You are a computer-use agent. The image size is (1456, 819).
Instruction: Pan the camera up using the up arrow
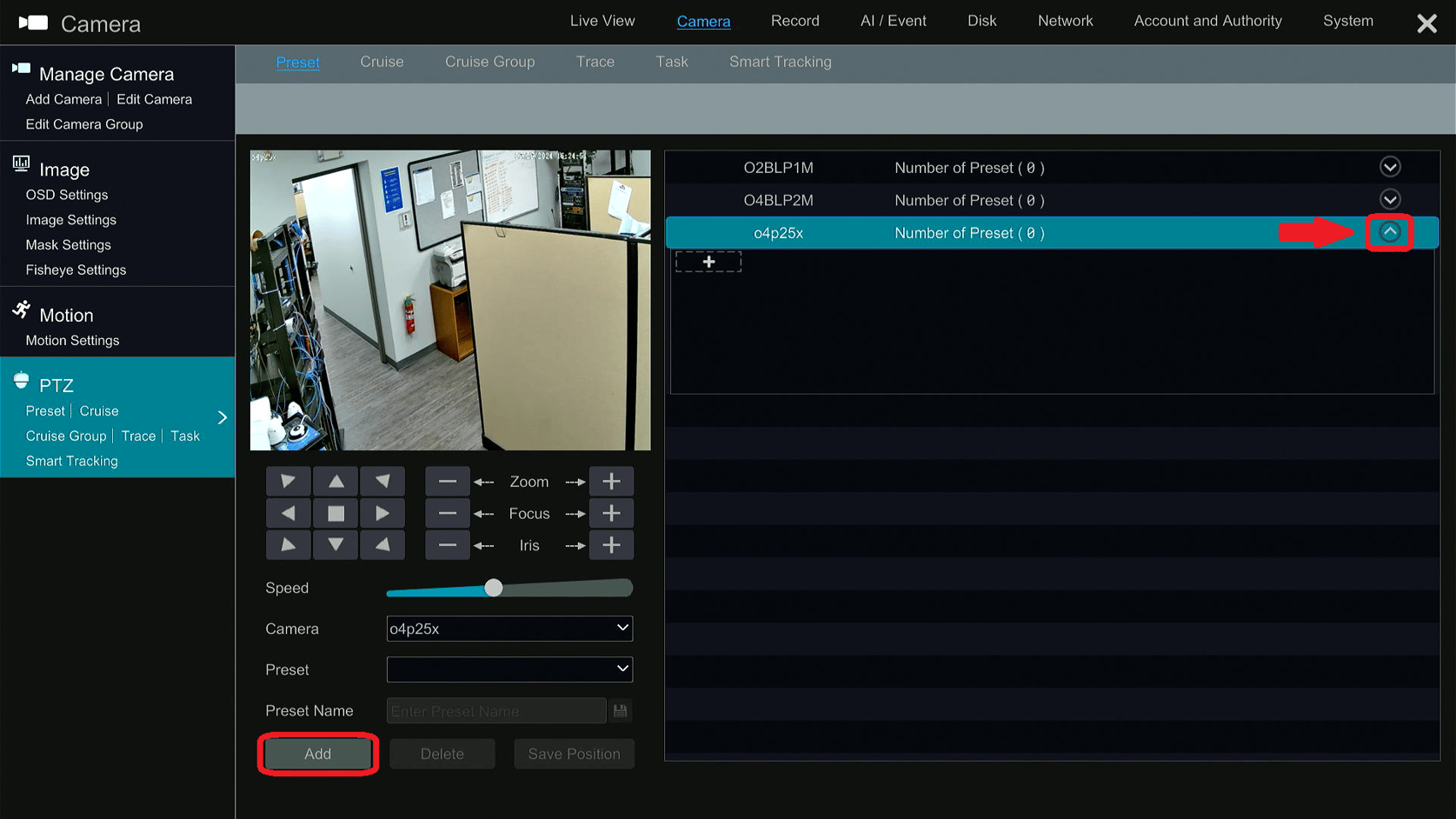coord(336,481)
